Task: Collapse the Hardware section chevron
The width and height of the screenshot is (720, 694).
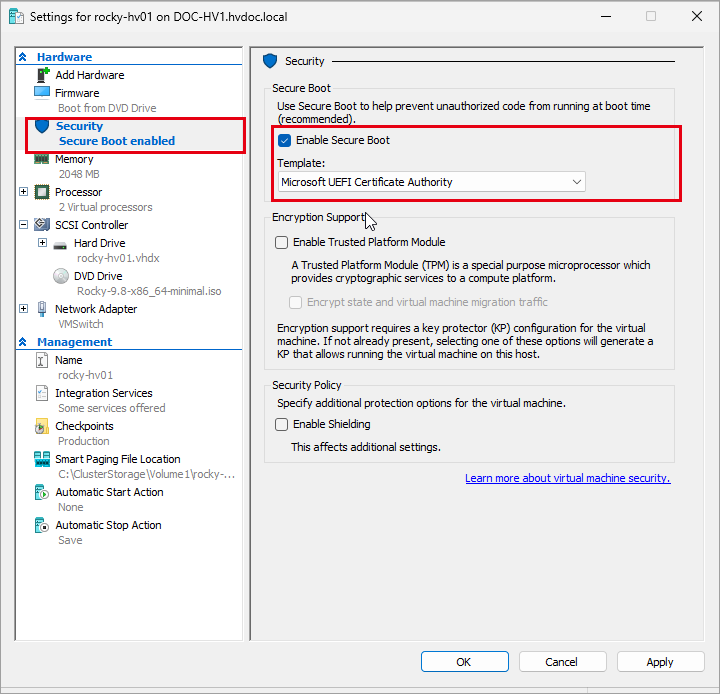Action: click(22, 57)
